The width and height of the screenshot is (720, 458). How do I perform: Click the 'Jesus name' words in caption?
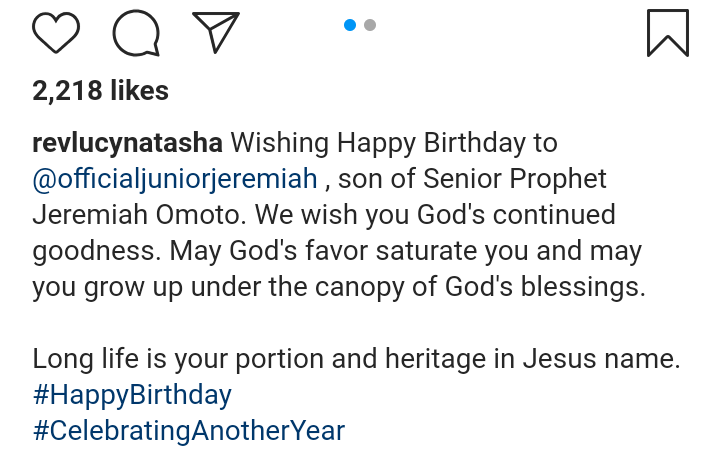coord(602,359)
